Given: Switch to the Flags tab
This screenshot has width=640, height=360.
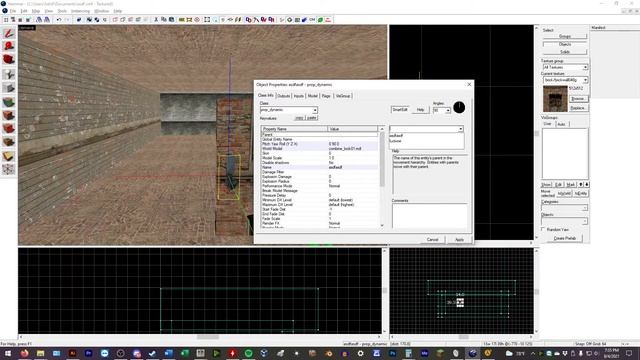Looking at the screenshot, I should pos(326,96).
